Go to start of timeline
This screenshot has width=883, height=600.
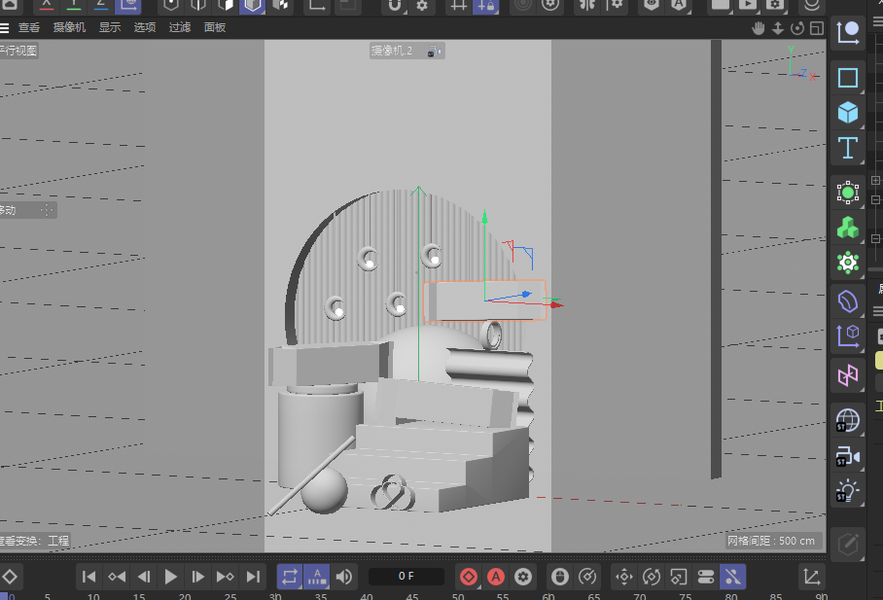(88, 577)
